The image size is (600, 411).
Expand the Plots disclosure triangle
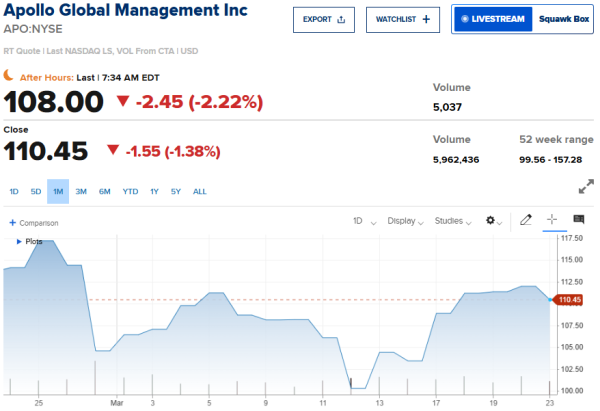18,242
